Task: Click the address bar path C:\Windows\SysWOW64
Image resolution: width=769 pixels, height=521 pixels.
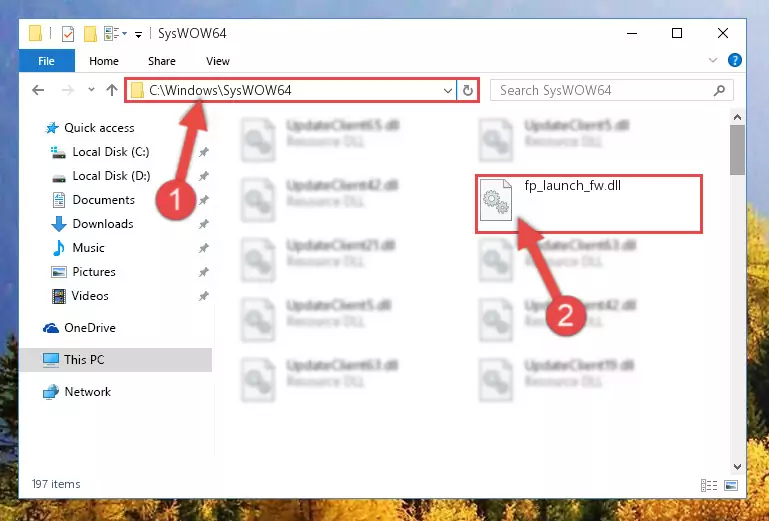Action: coord(220,90)
